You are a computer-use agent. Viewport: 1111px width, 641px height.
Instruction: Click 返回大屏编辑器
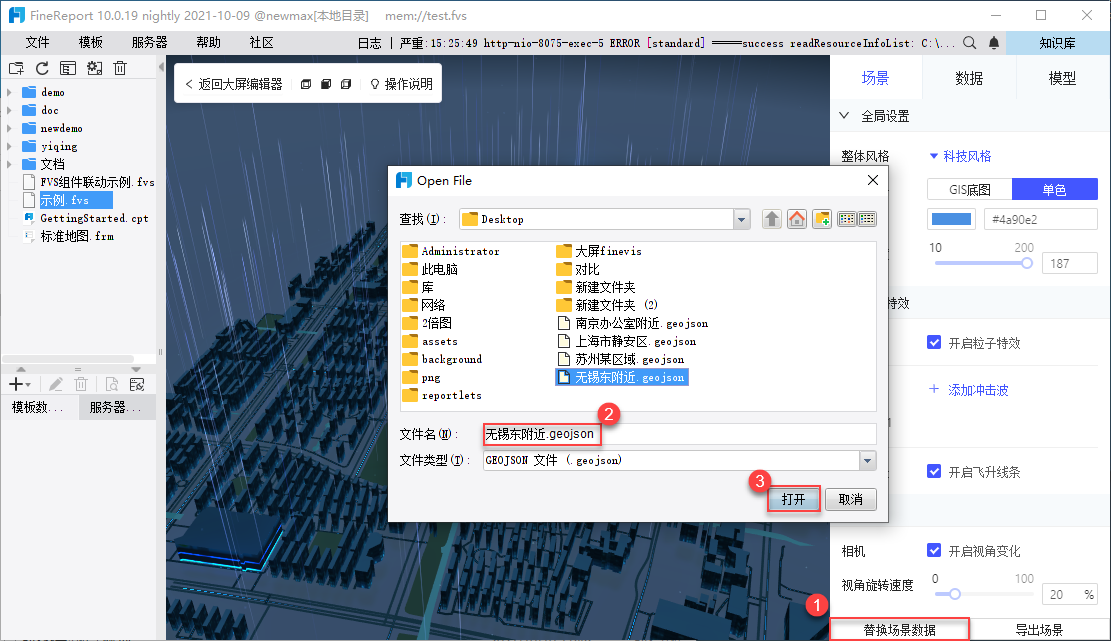(x=234, y=84)
